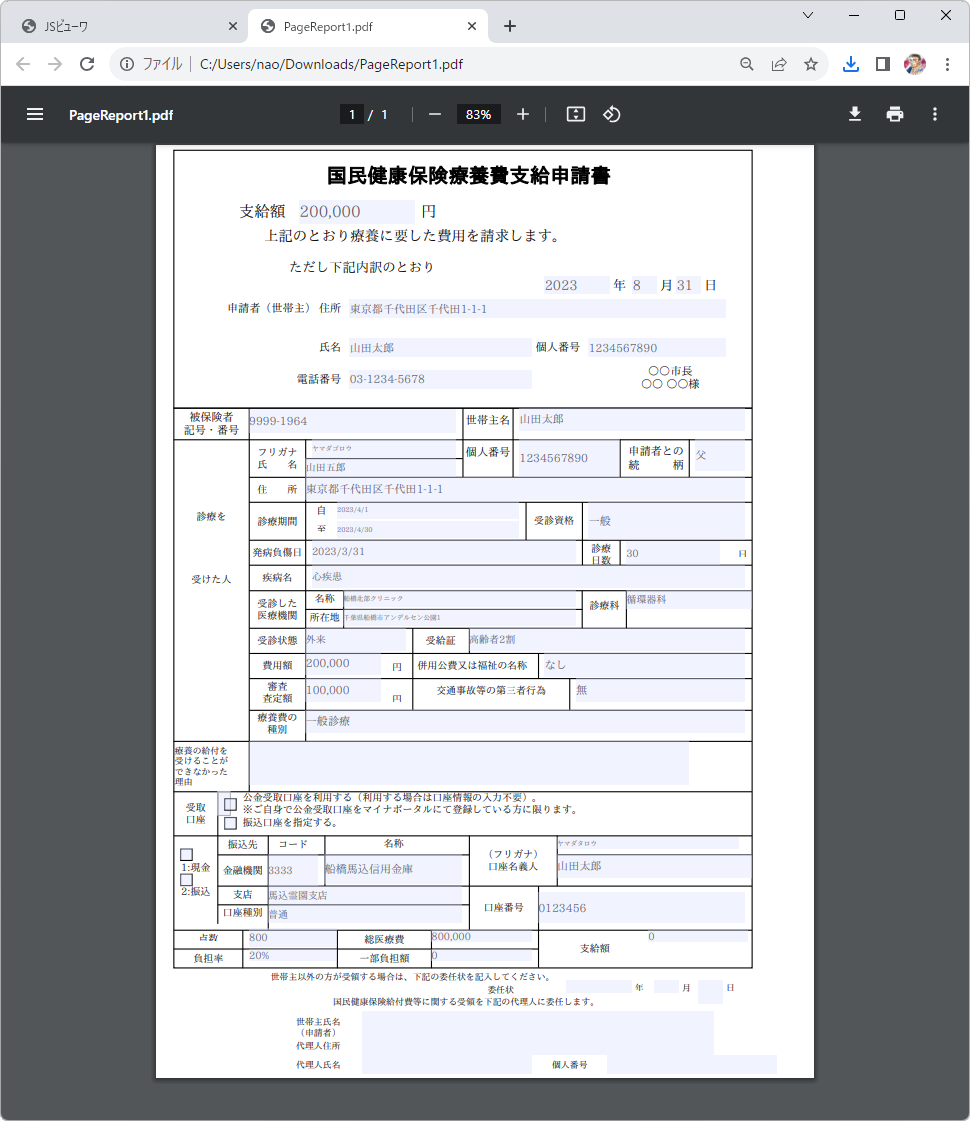The width and height of the screenshot is (970, 1121).
Task: Click the 診療科 field 循環器科
Action: click(689, 600)
